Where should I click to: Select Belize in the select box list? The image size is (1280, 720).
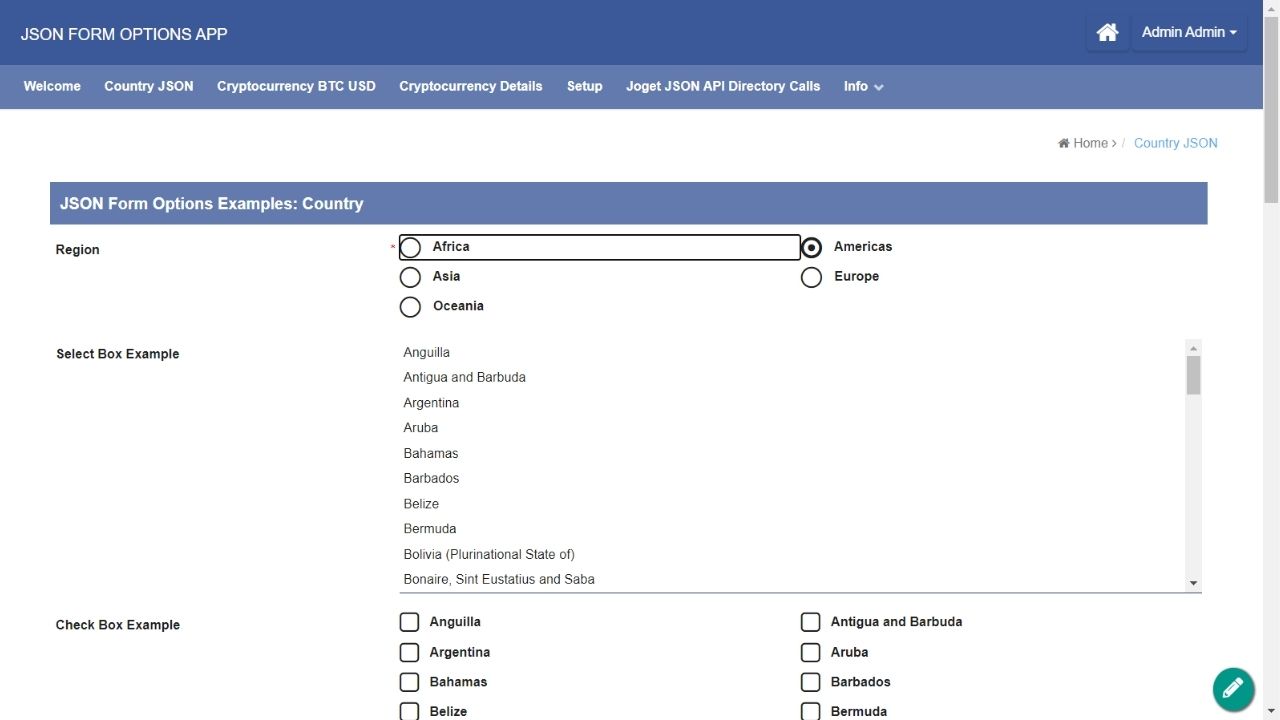(x=792, y=504)
